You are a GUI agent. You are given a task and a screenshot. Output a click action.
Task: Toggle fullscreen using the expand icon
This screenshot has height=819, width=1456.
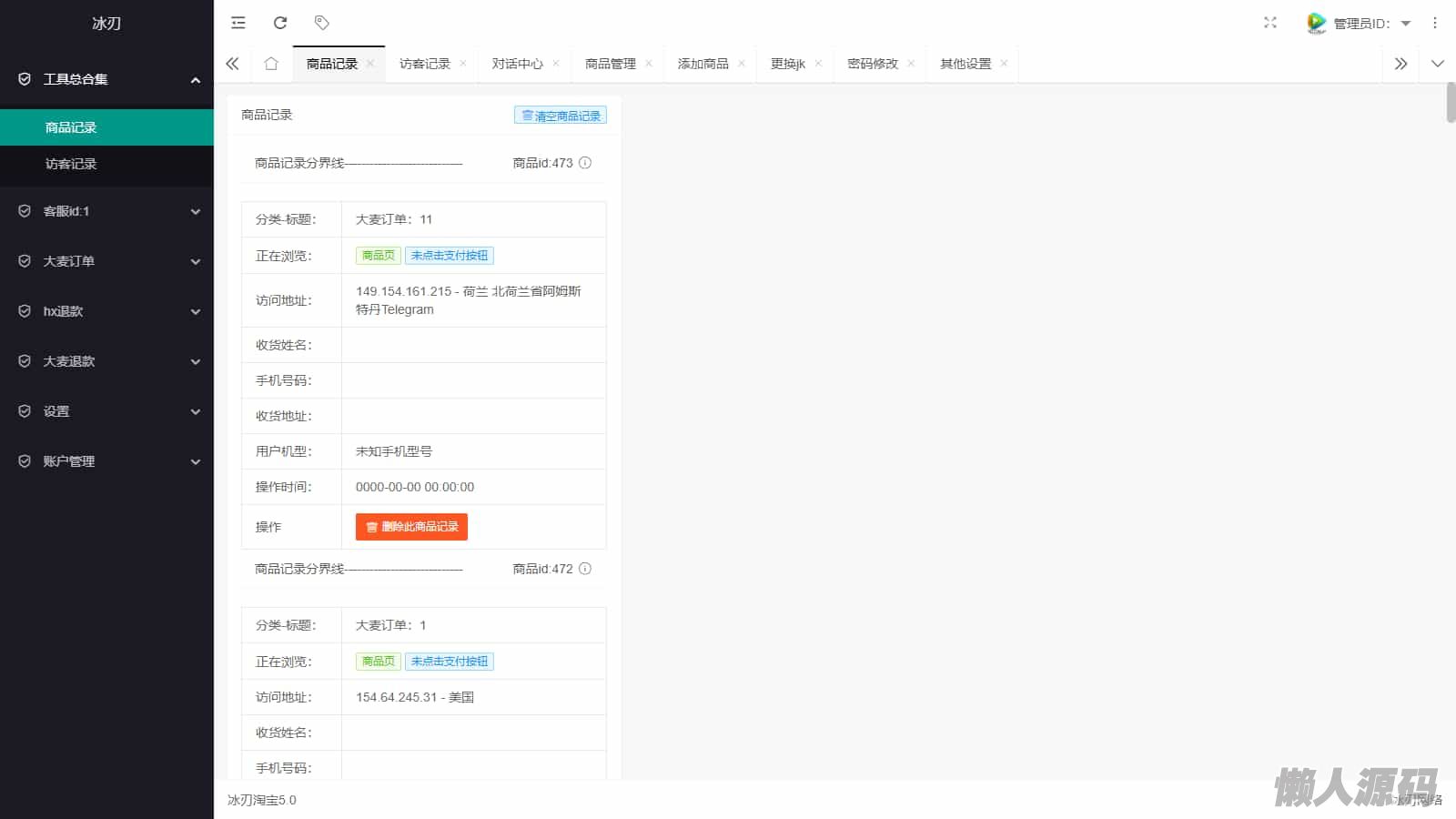pyautogui.click(x=1270, y=23)
